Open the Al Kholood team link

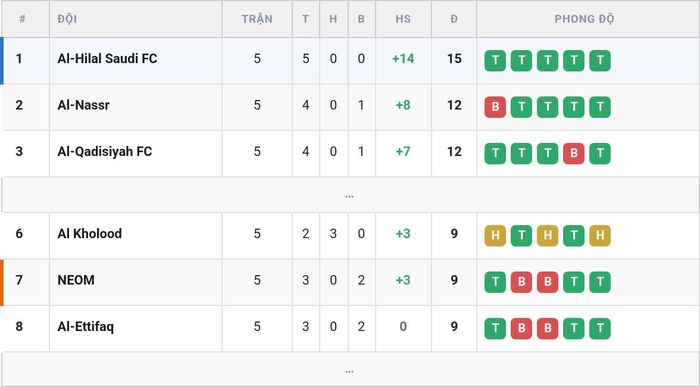tap(90, 233)
